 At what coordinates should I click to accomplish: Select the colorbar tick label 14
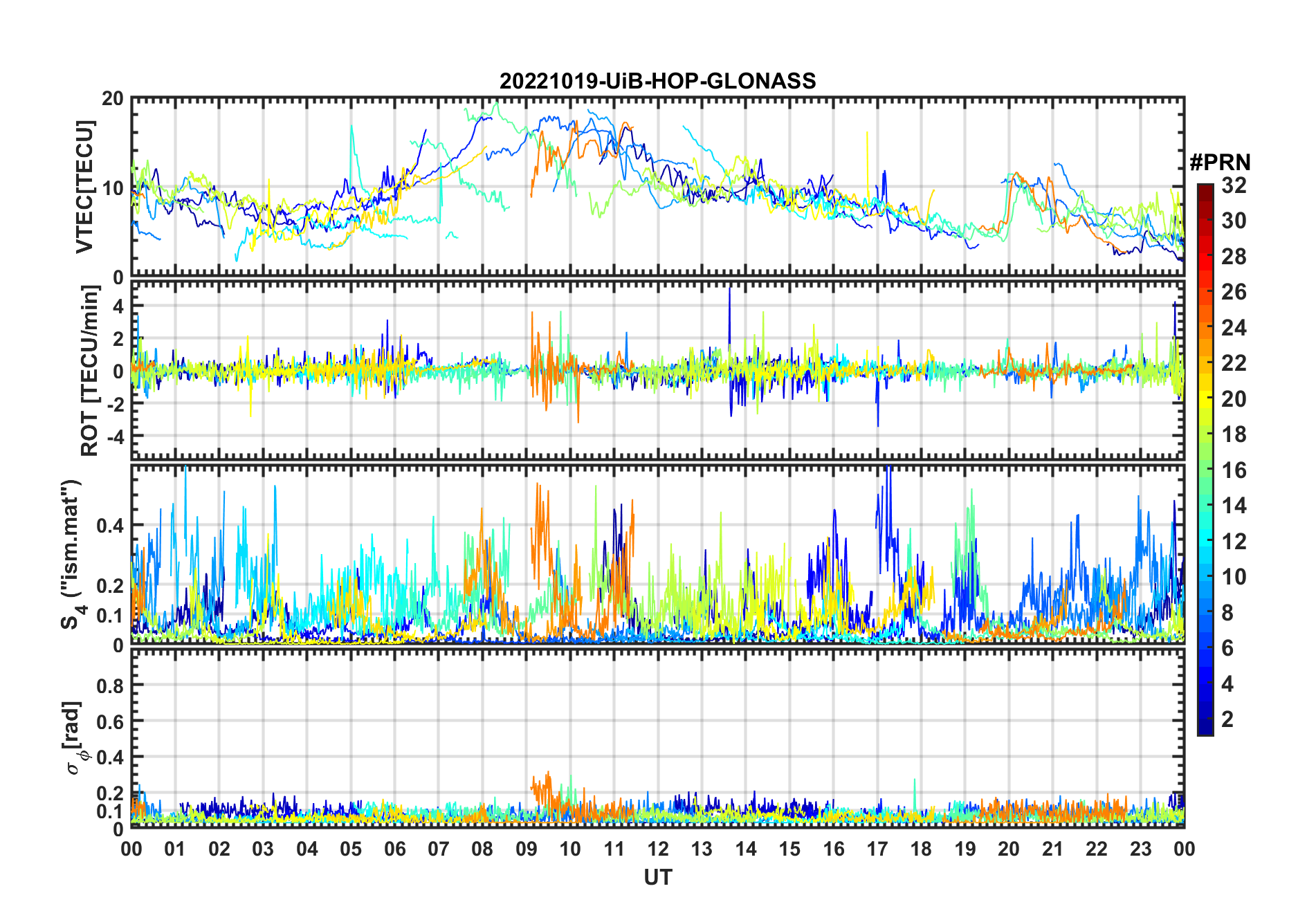click(1234, 506)
